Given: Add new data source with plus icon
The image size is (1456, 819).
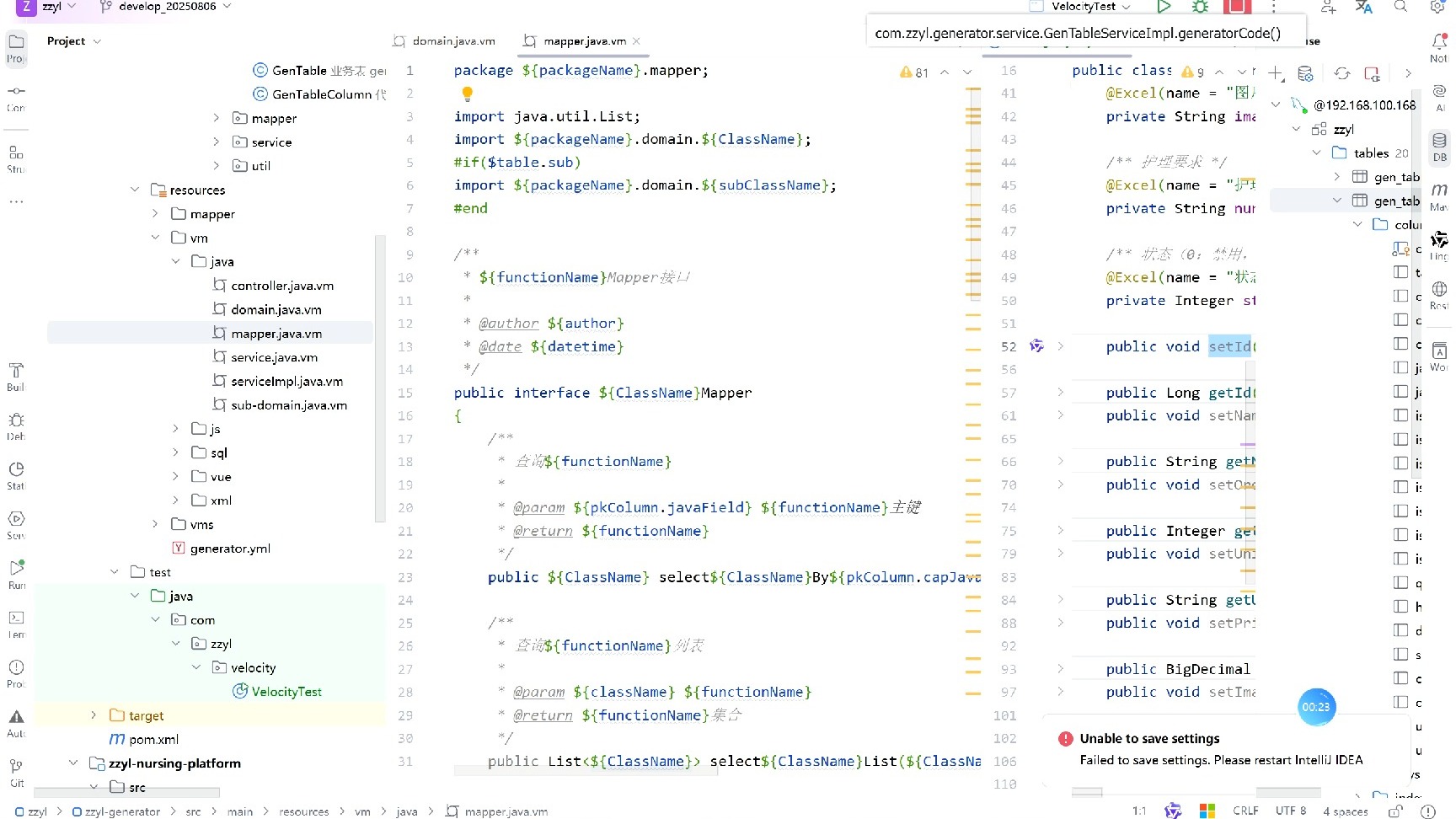Looking at the screenshot, I should 1276,74.
